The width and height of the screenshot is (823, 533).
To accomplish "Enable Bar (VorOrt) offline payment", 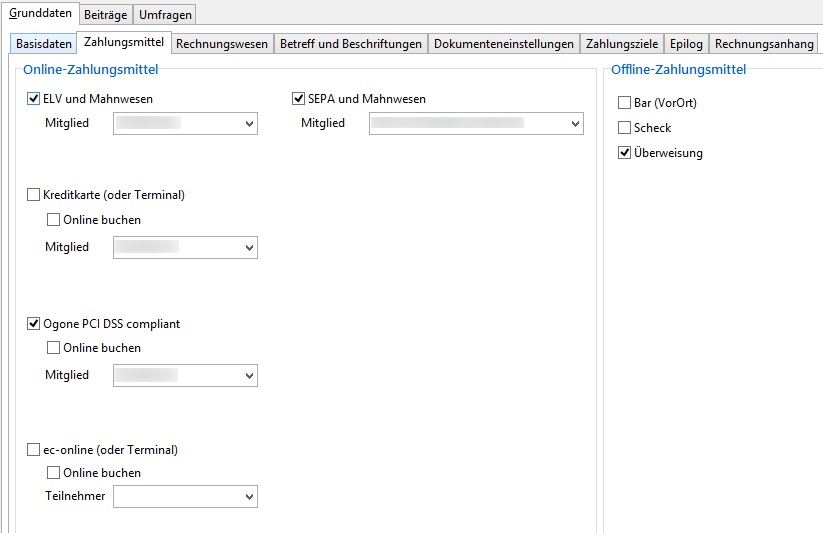I will [625, 103].
